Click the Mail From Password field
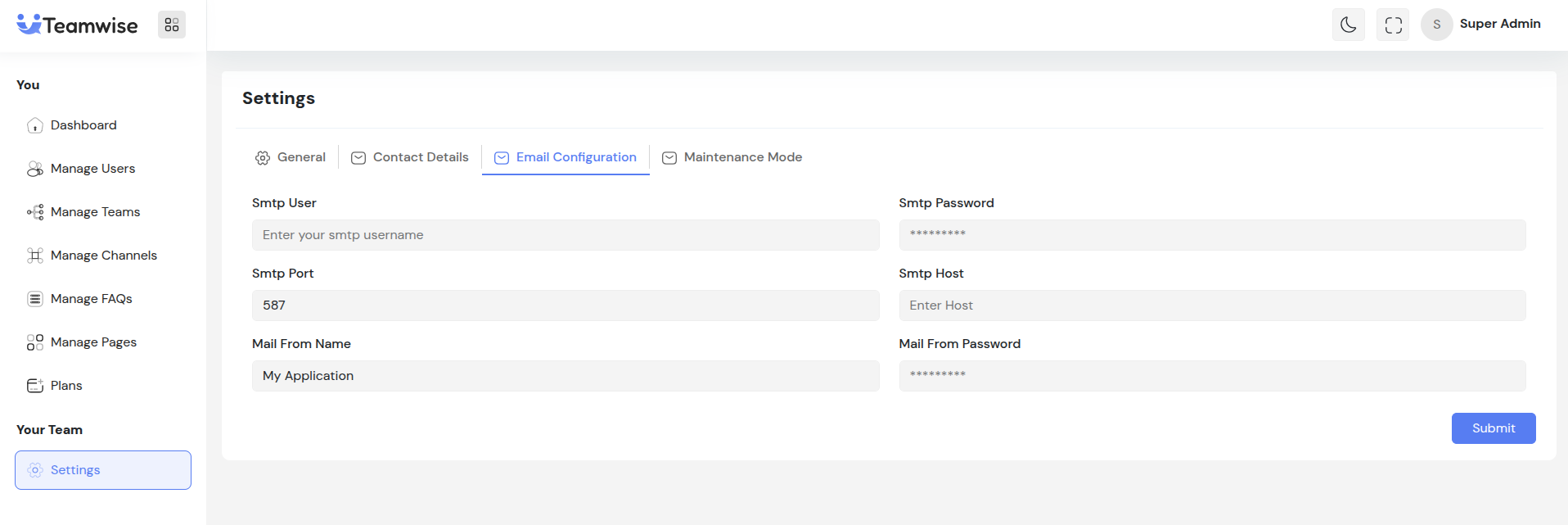Screen dimensions: 1568x525 point(1212,376)
